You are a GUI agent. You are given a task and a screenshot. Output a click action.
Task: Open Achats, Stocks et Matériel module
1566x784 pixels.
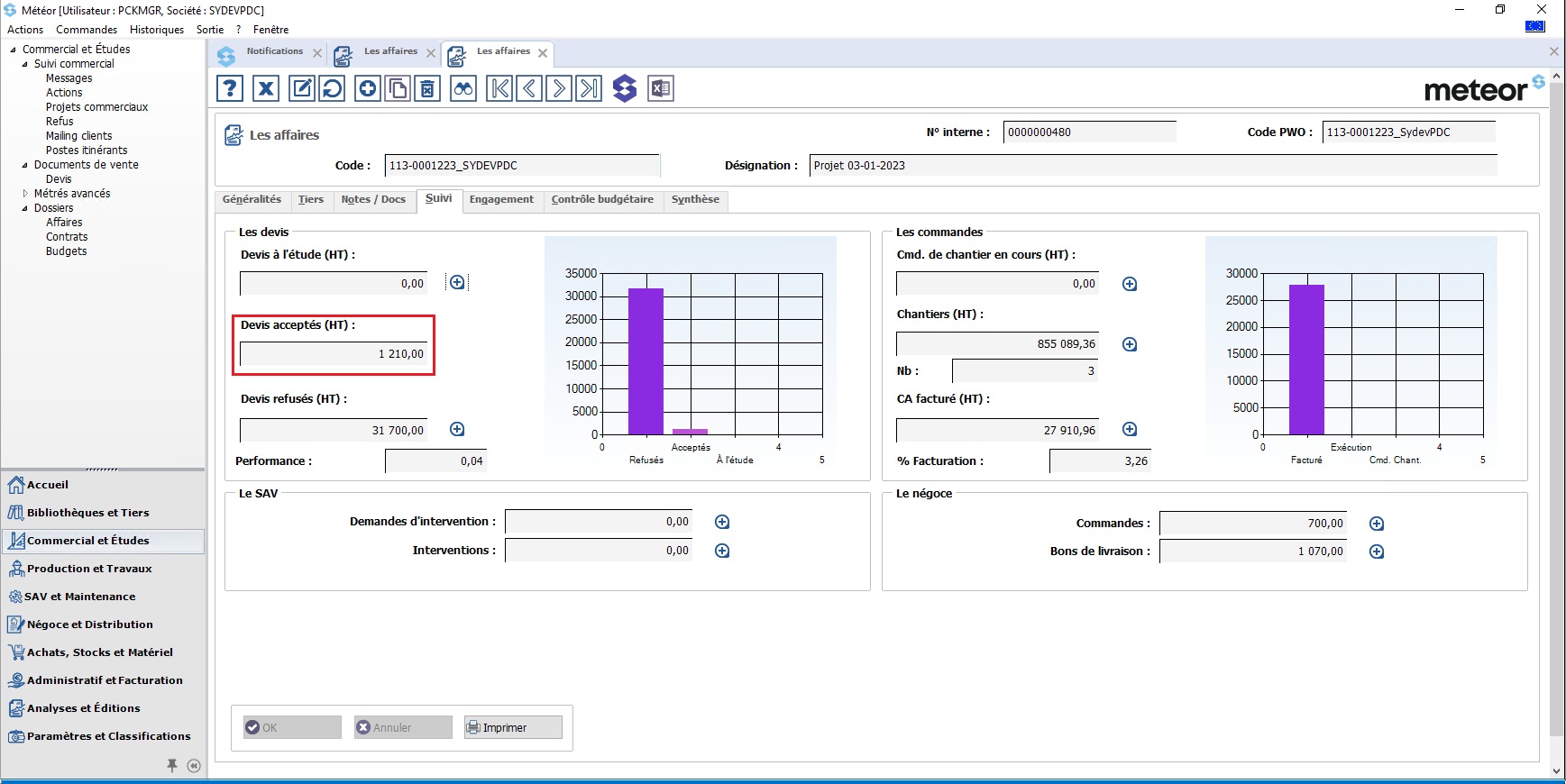coord(103,652)
